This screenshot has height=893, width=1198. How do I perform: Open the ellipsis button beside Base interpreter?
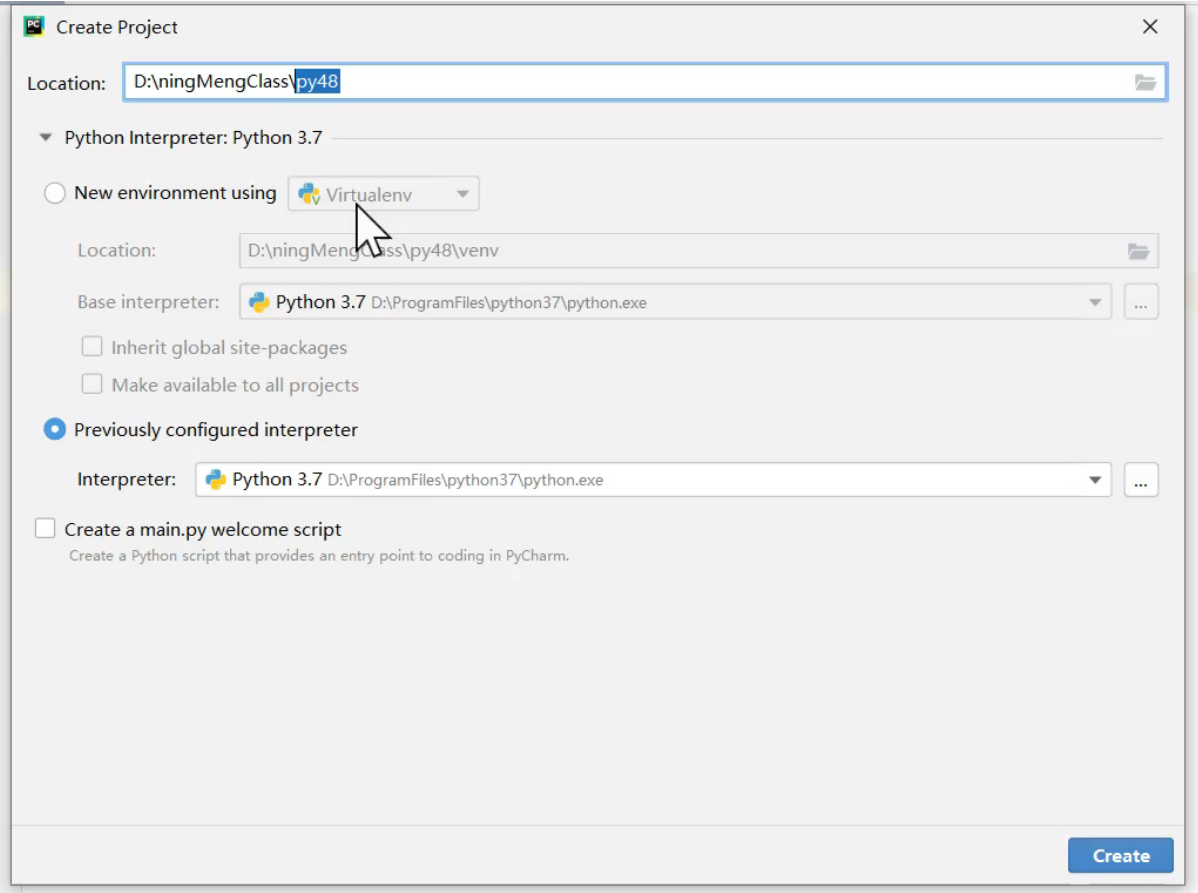tap(1141, 302)
